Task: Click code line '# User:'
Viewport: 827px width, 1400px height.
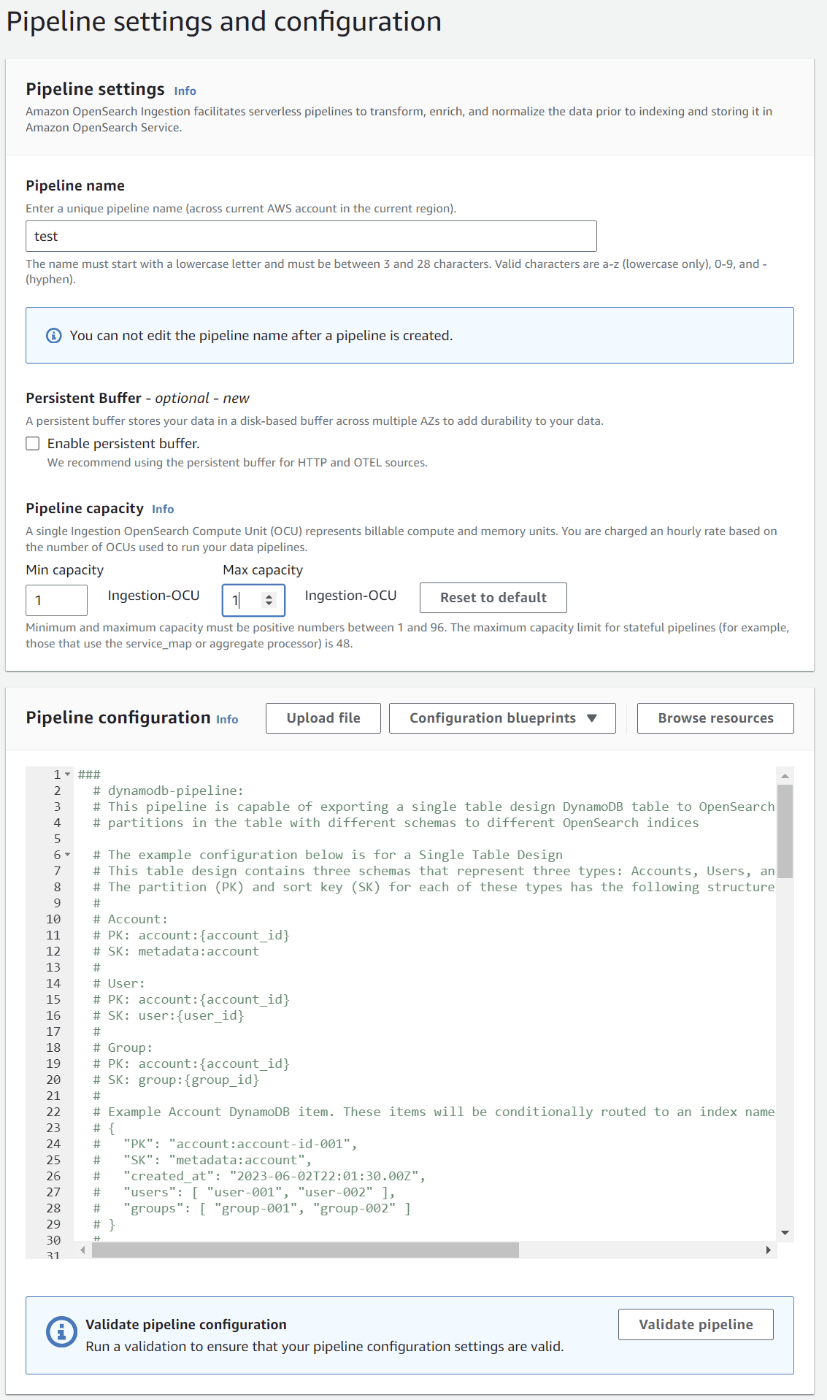Action: pyautogui.click(x=119, y=983)
